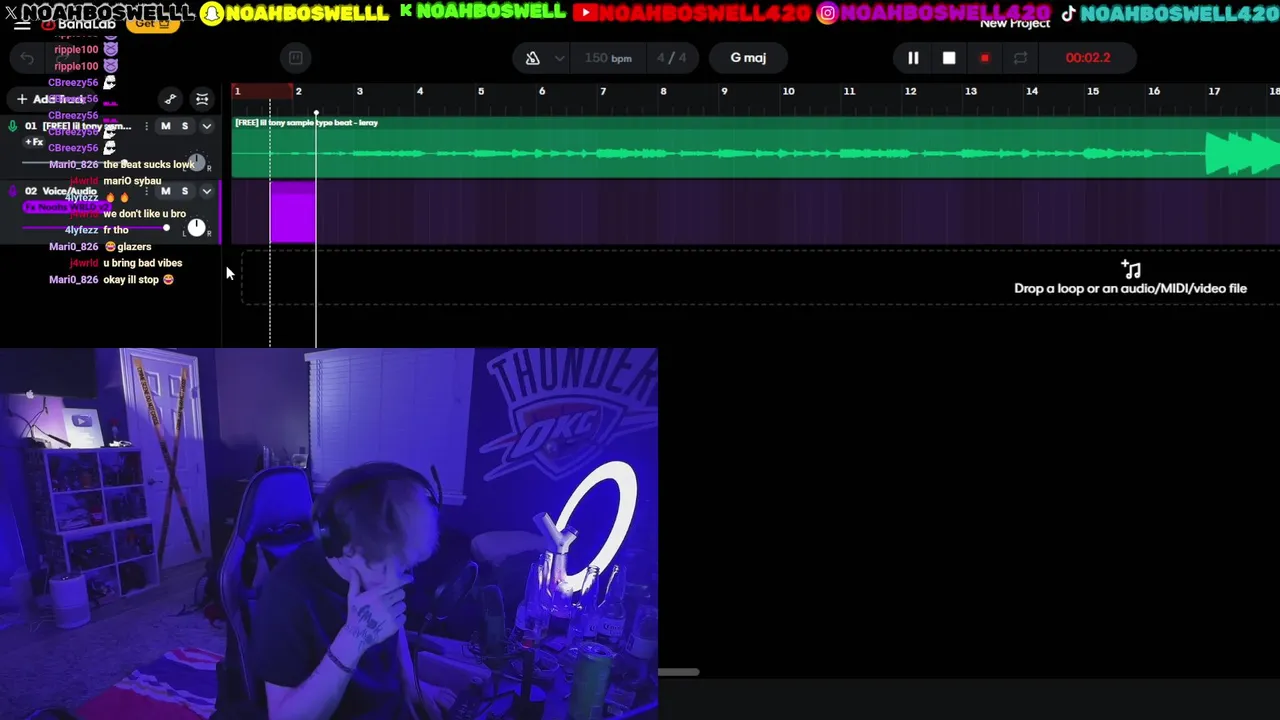The width and height of the screenshot is (1280, 720).
Task: Open the G maj key selector
Action: pos(748,58)
